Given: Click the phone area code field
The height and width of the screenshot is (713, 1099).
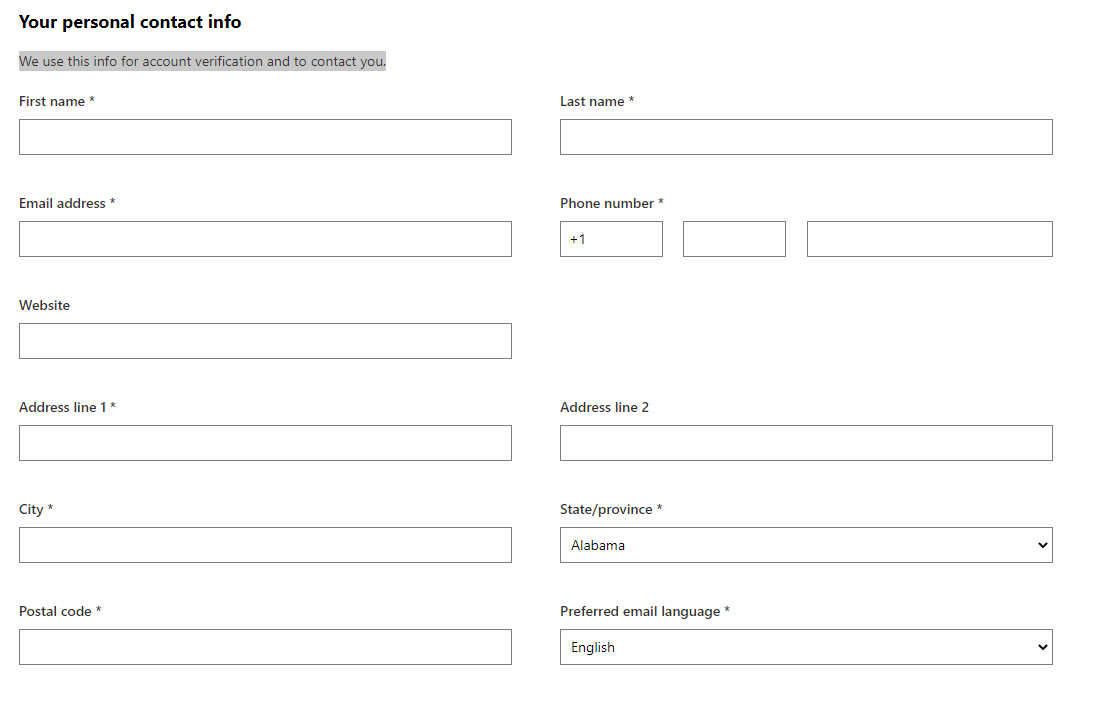Looking at the screenshot, I should click(x=734, y=239).
